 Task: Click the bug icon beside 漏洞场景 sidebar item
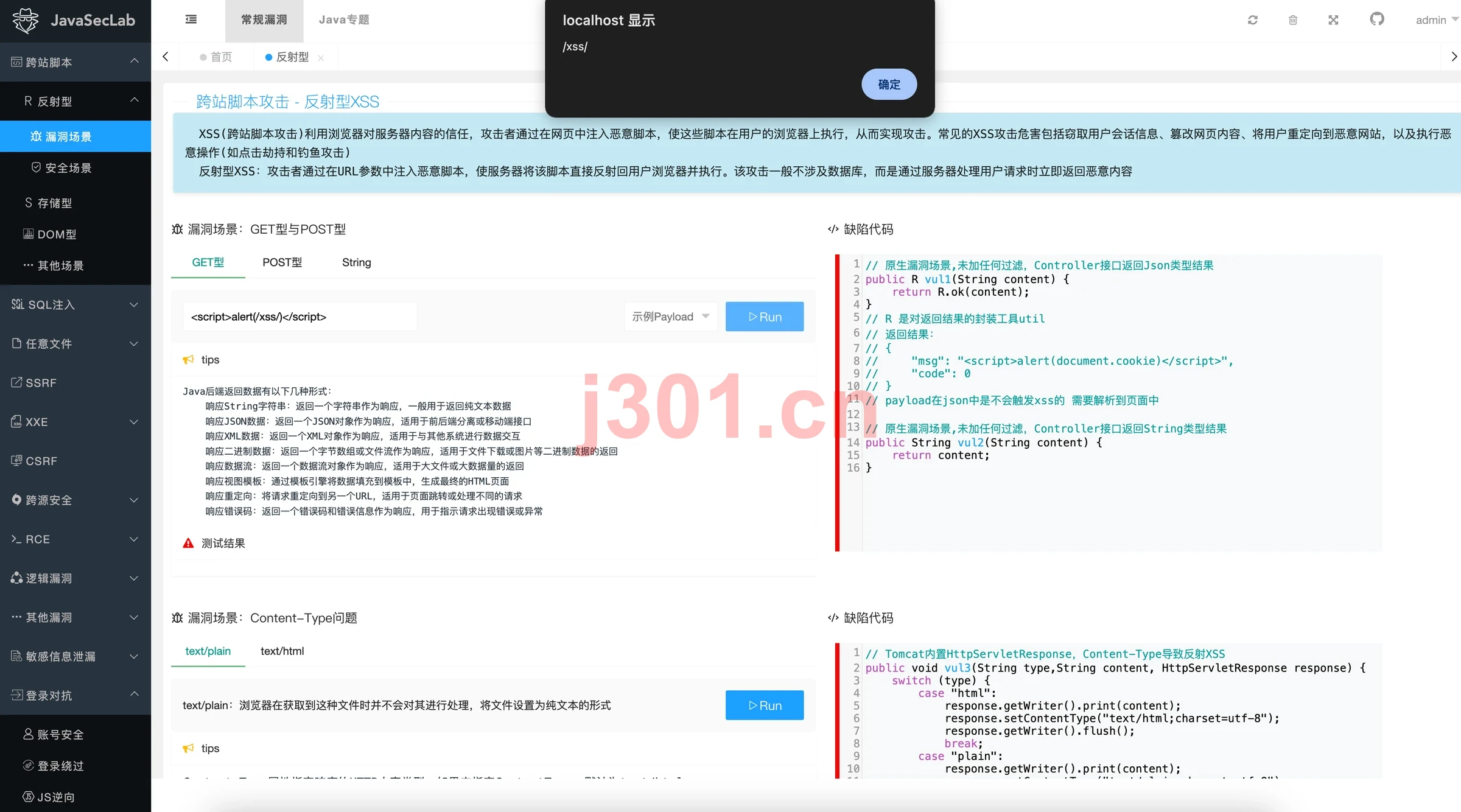[x=37, y=136]
